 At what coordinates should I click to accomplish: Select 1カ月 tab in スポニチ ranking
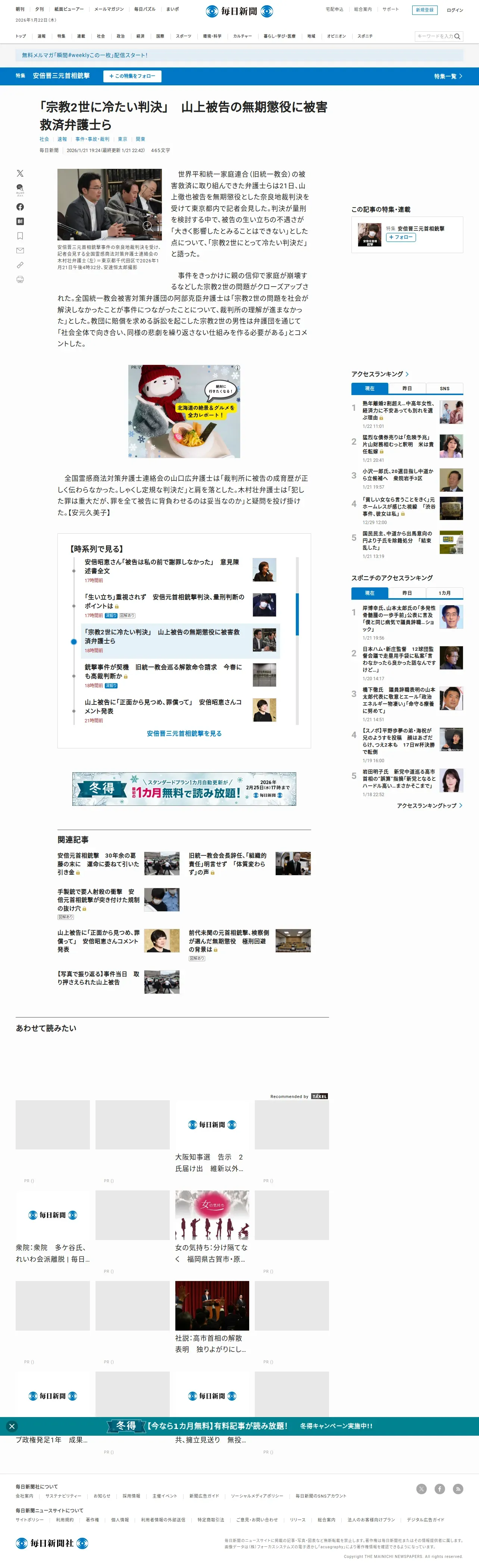444,593
